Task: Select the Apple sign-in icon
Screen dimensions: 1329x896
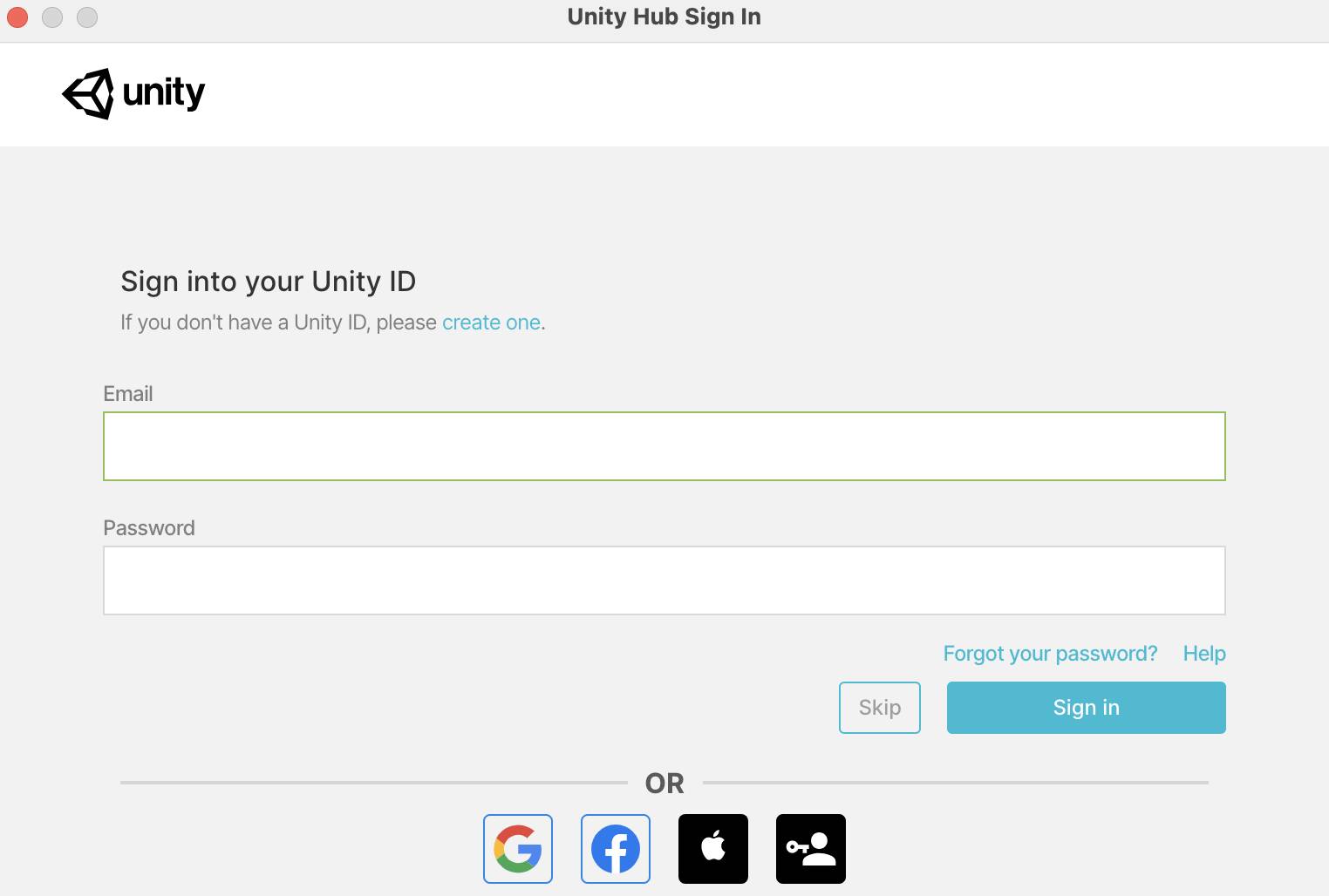Action: [713, 849]
